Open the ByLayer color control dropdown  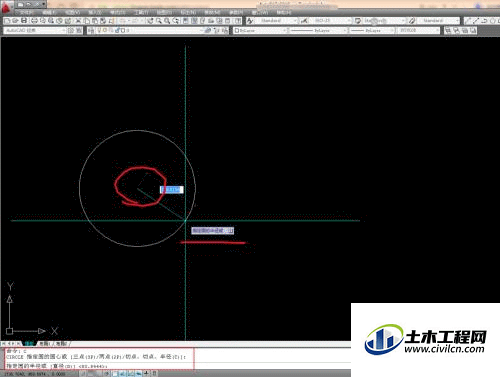[x=261, y=30]
